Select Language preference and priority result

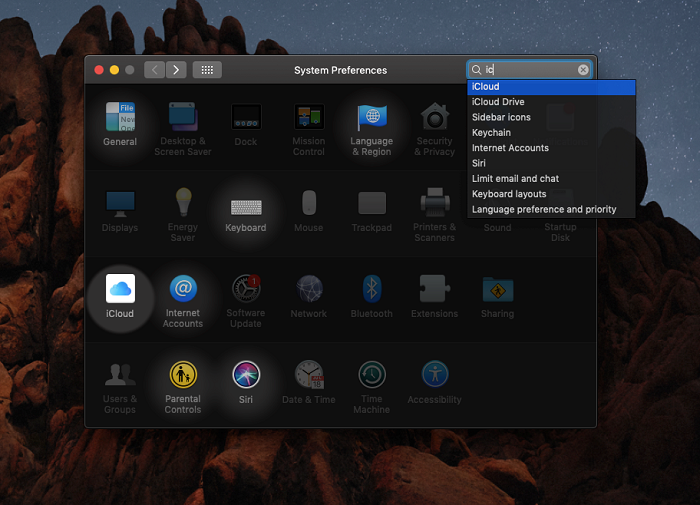click(544, 210)
